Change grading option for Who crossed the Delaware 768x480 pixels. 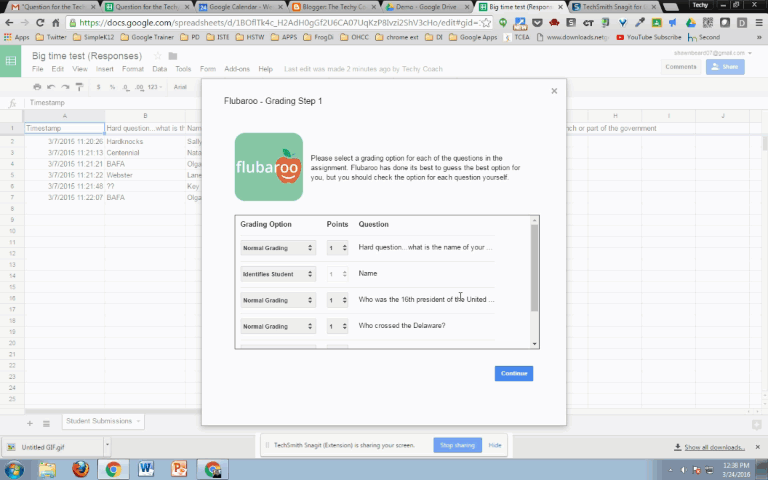tap(278, 325)
